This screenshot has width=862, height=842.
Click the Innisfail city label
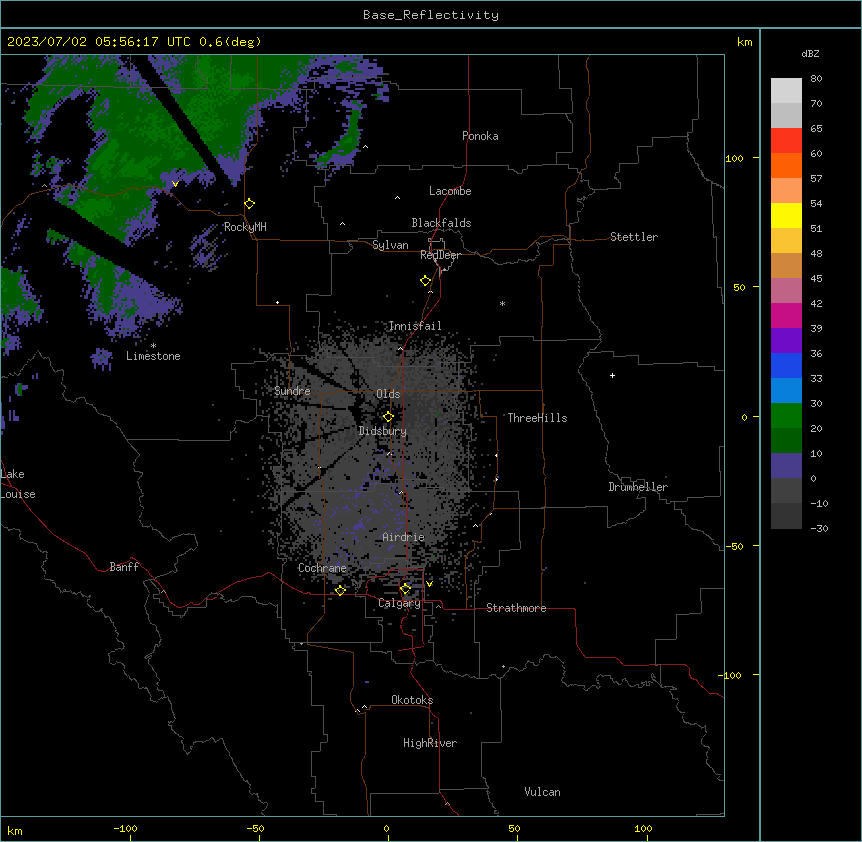pos(415,326)
